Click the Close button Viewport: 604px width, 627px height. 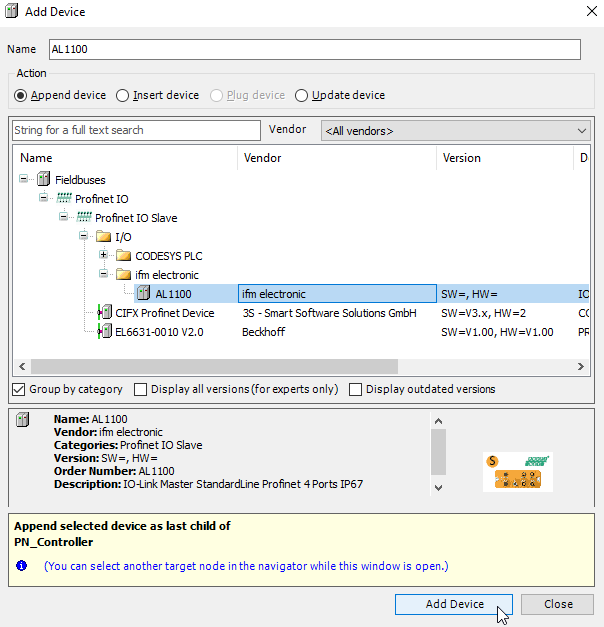[x=558, y=604]
